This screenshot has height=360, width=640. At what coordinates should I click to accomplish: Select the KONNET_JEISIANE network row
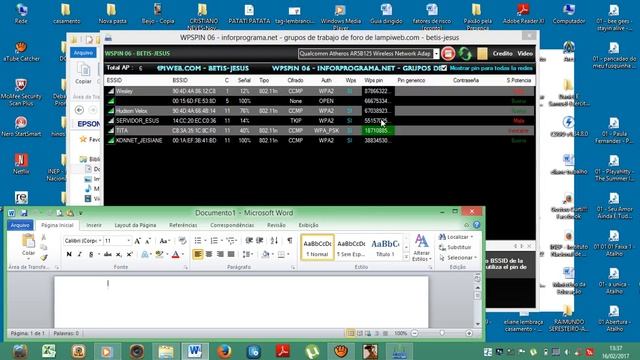click(x=319, y=140)
